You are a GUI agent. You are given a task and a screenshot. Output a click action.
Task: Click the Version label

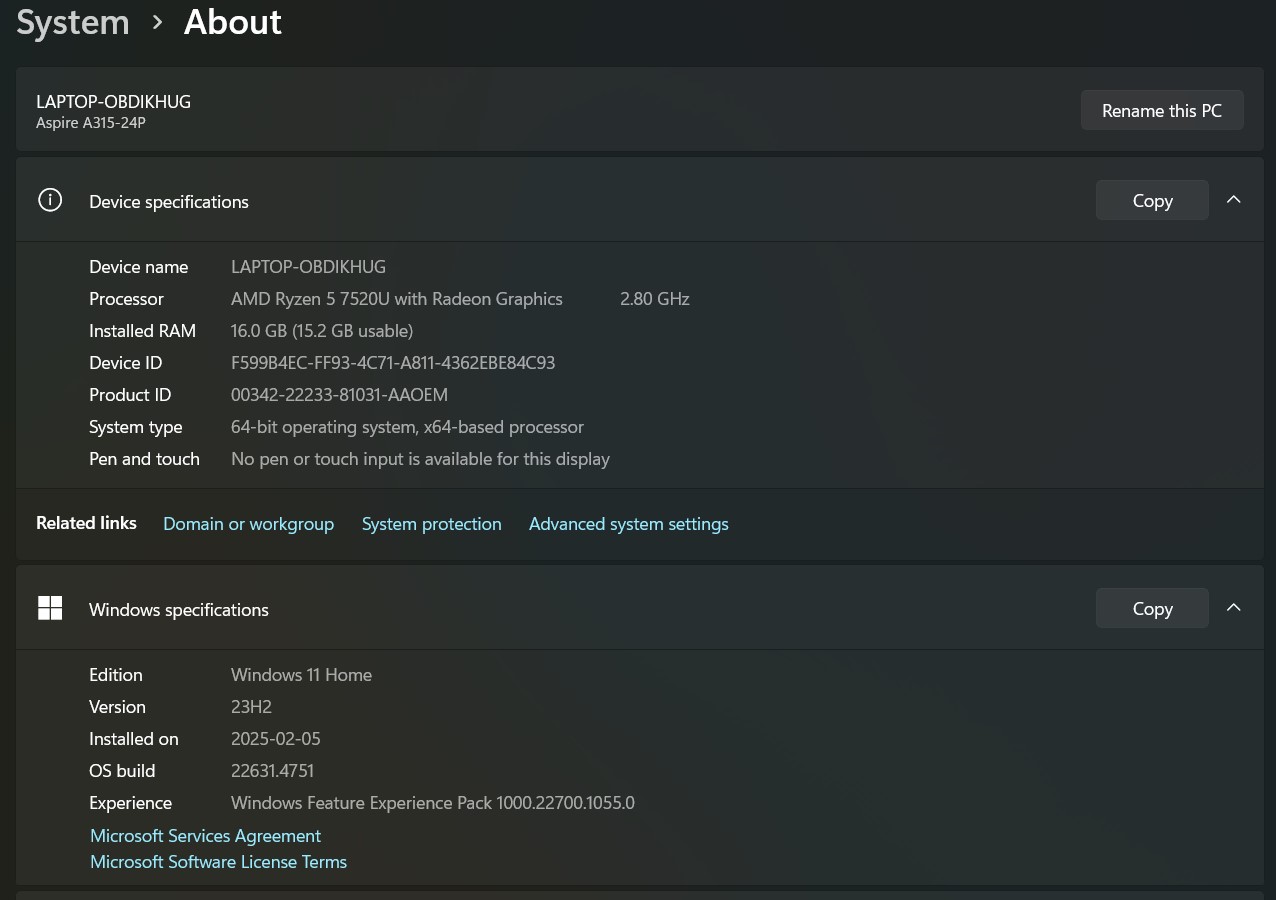pyautogui.click(x=117, y=707)
